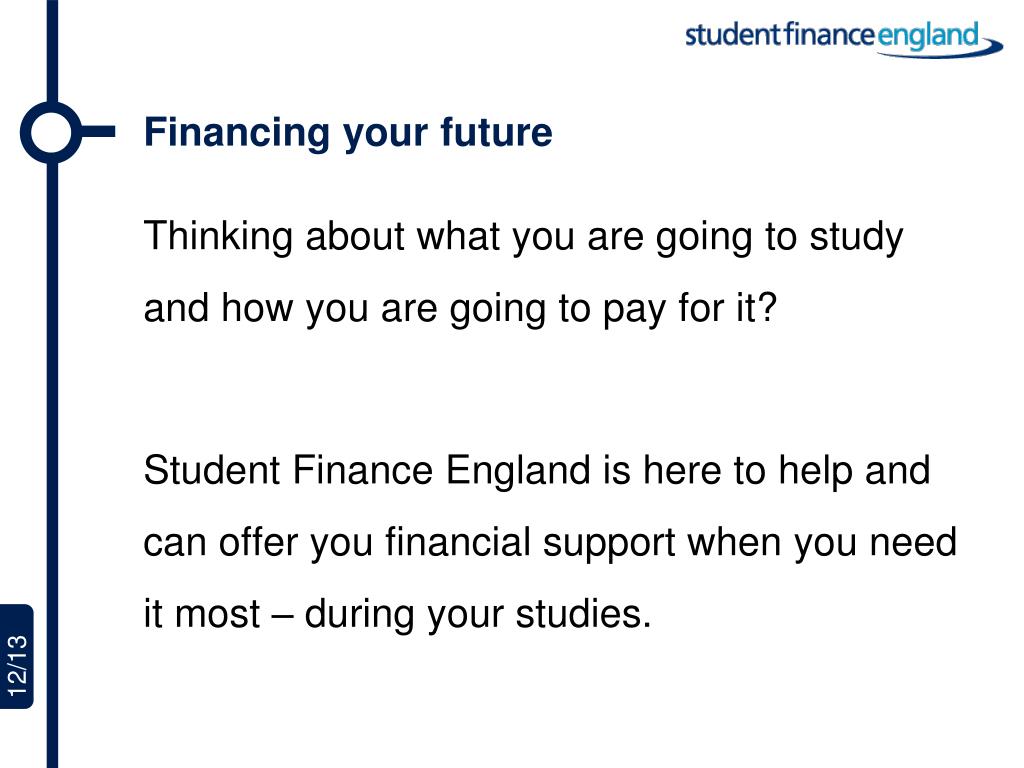Click the line 'can offer you financial support when you need'
This screenshot has width=1024, height=768.
[x=550, y=543]
